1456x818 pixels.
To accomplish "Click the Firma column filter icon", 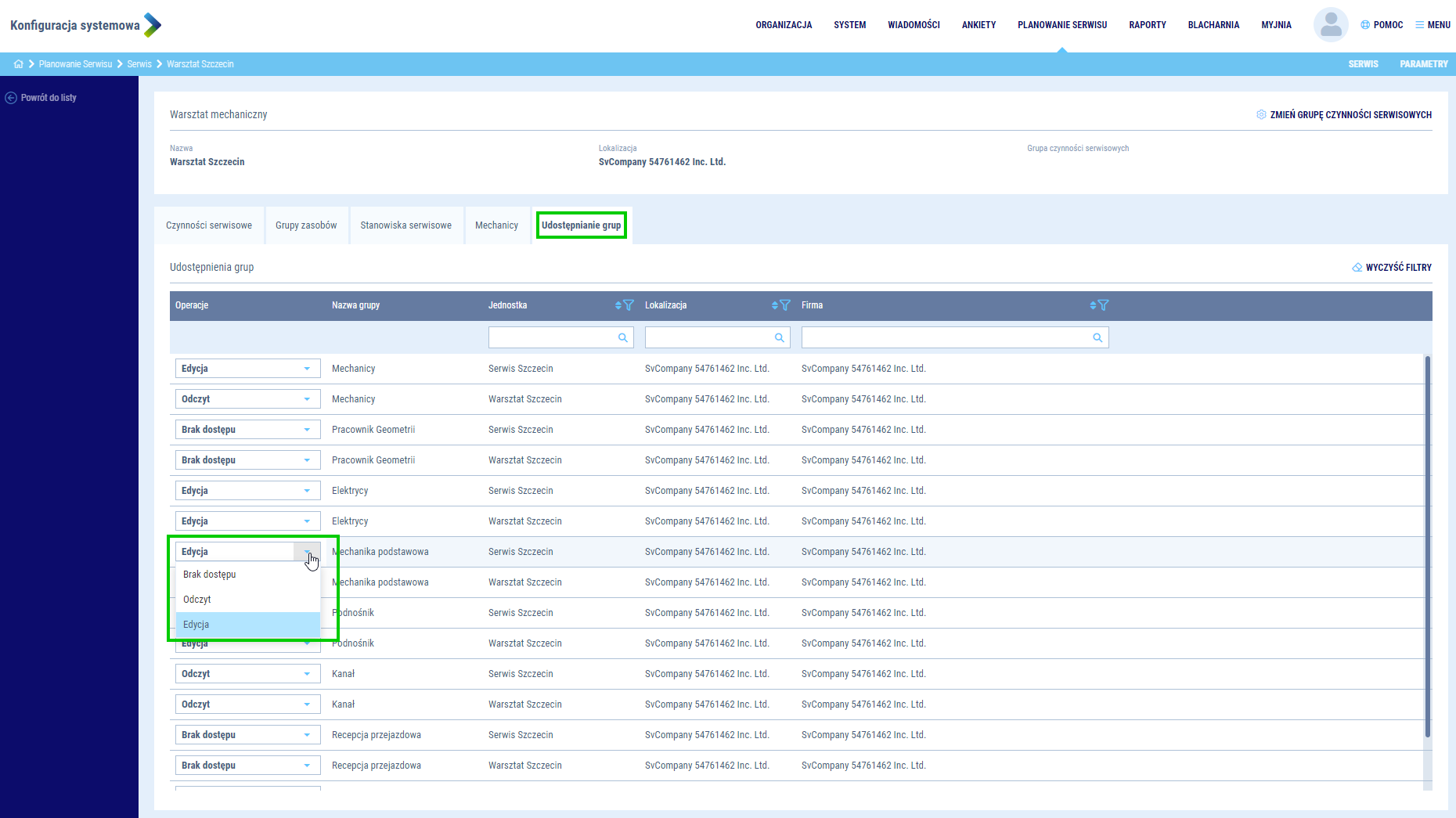I will (1104, 305).
